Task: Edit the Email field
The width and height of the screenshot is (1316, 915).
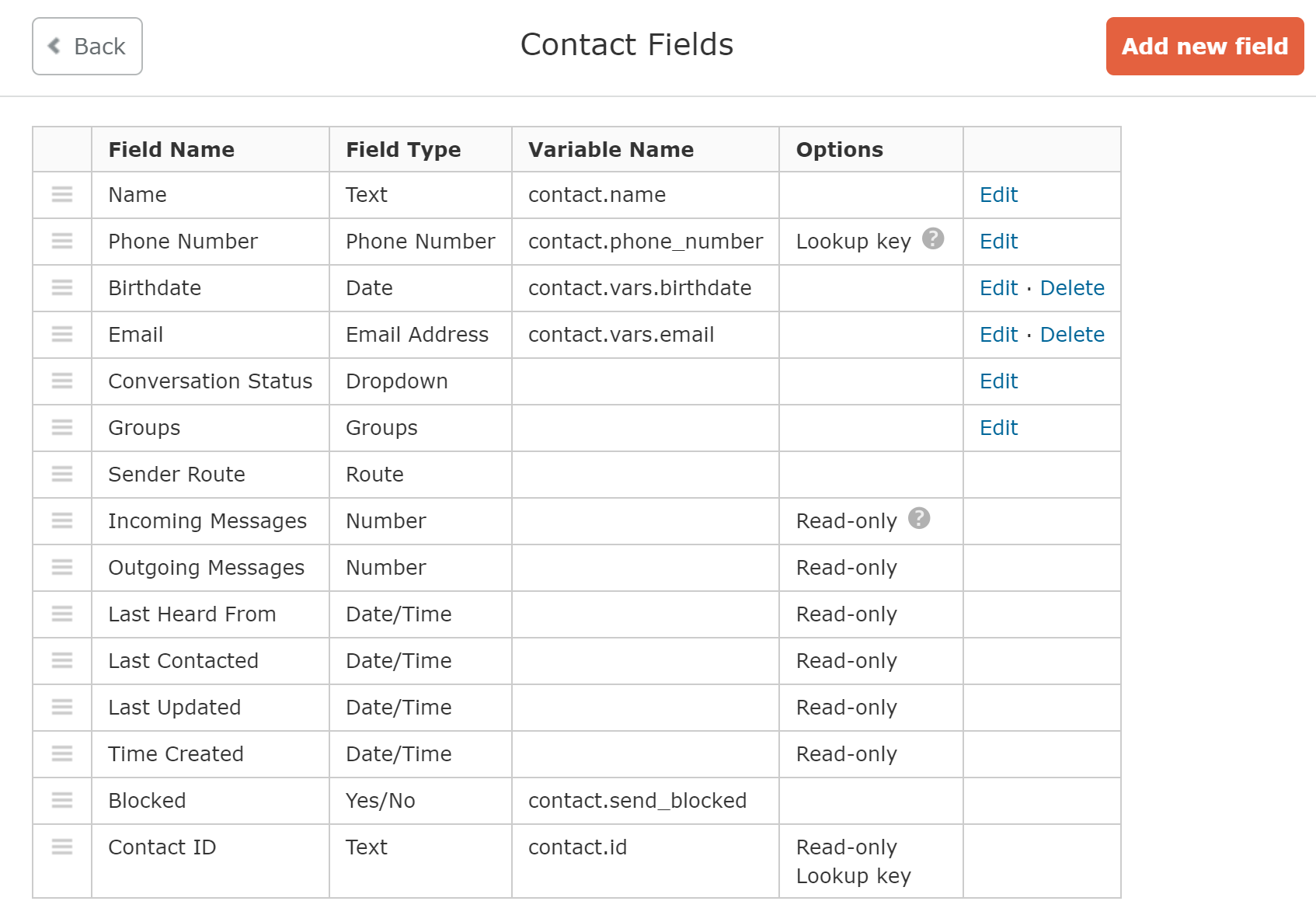Action: point(998,335)
